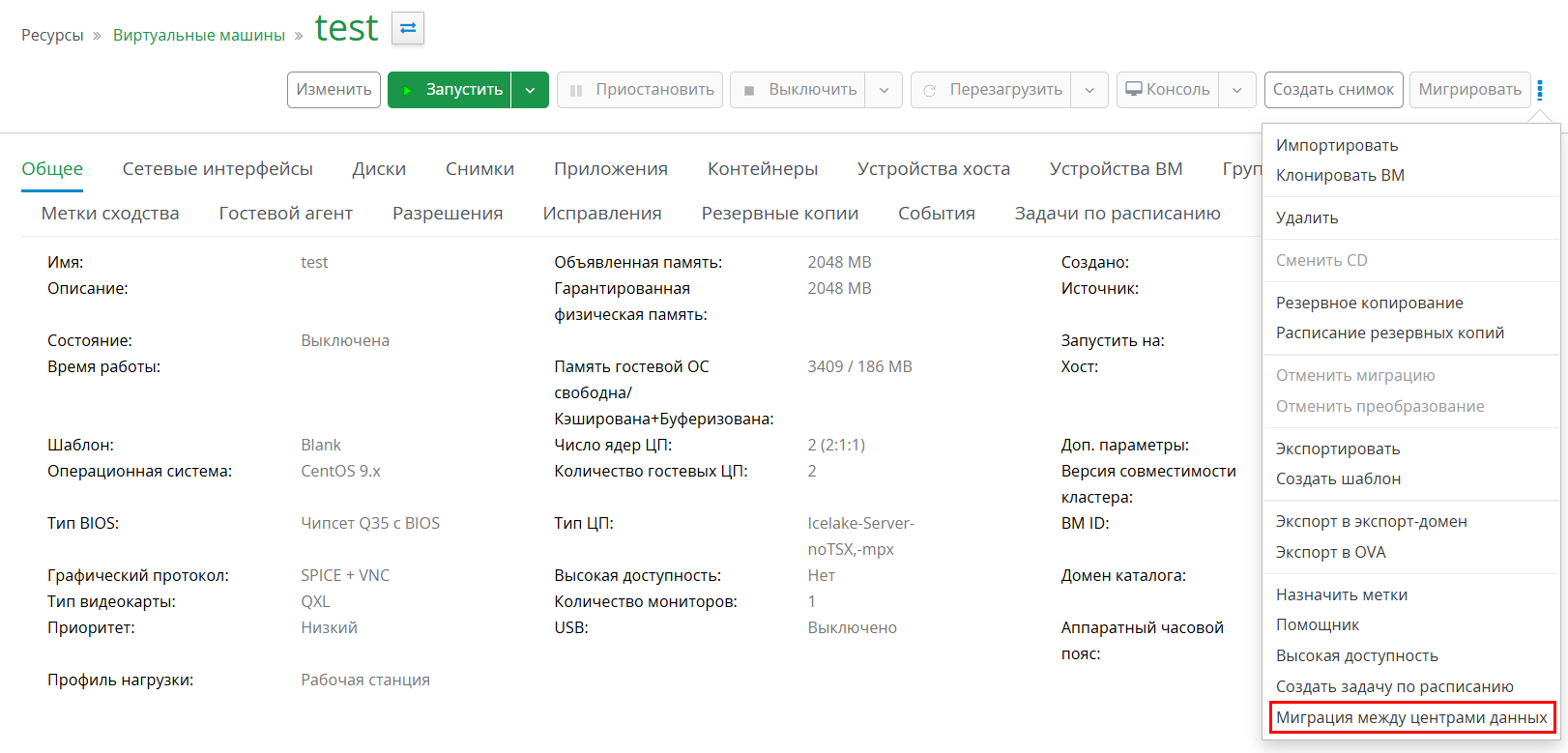Expand the Перезагрузить dropdown arrow
The height and width of the screenshot is (753, 1568).
coord(1089,90)
